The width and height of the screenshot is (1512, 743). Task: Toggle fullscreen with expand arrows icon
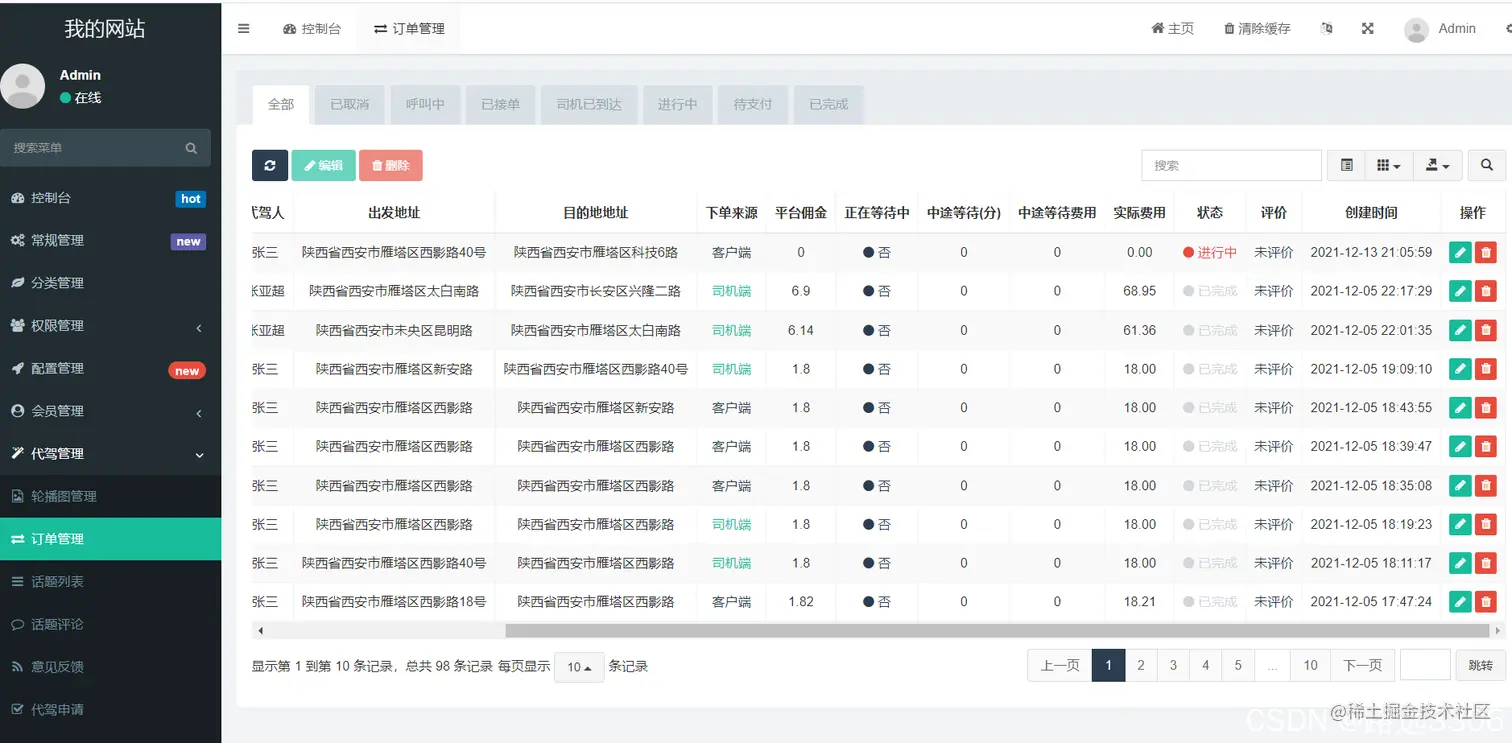point(1367,29)
